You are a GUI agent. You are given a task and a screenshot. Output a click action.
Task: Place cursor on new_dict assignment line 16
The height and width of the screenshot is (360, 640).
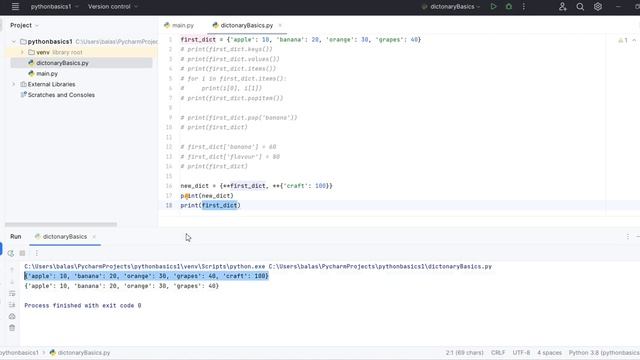pos(256,186)
